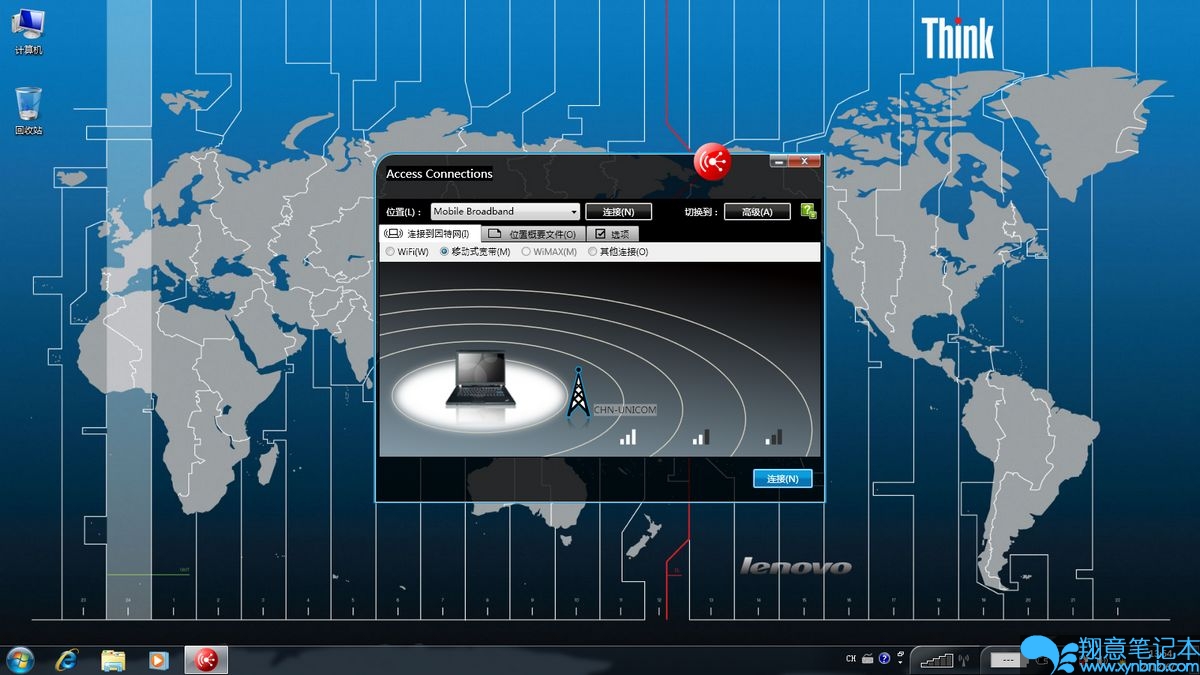This screenshot has height=675, width=1200.
Task: Click the 位置(L) label
Action: (403, 212)
